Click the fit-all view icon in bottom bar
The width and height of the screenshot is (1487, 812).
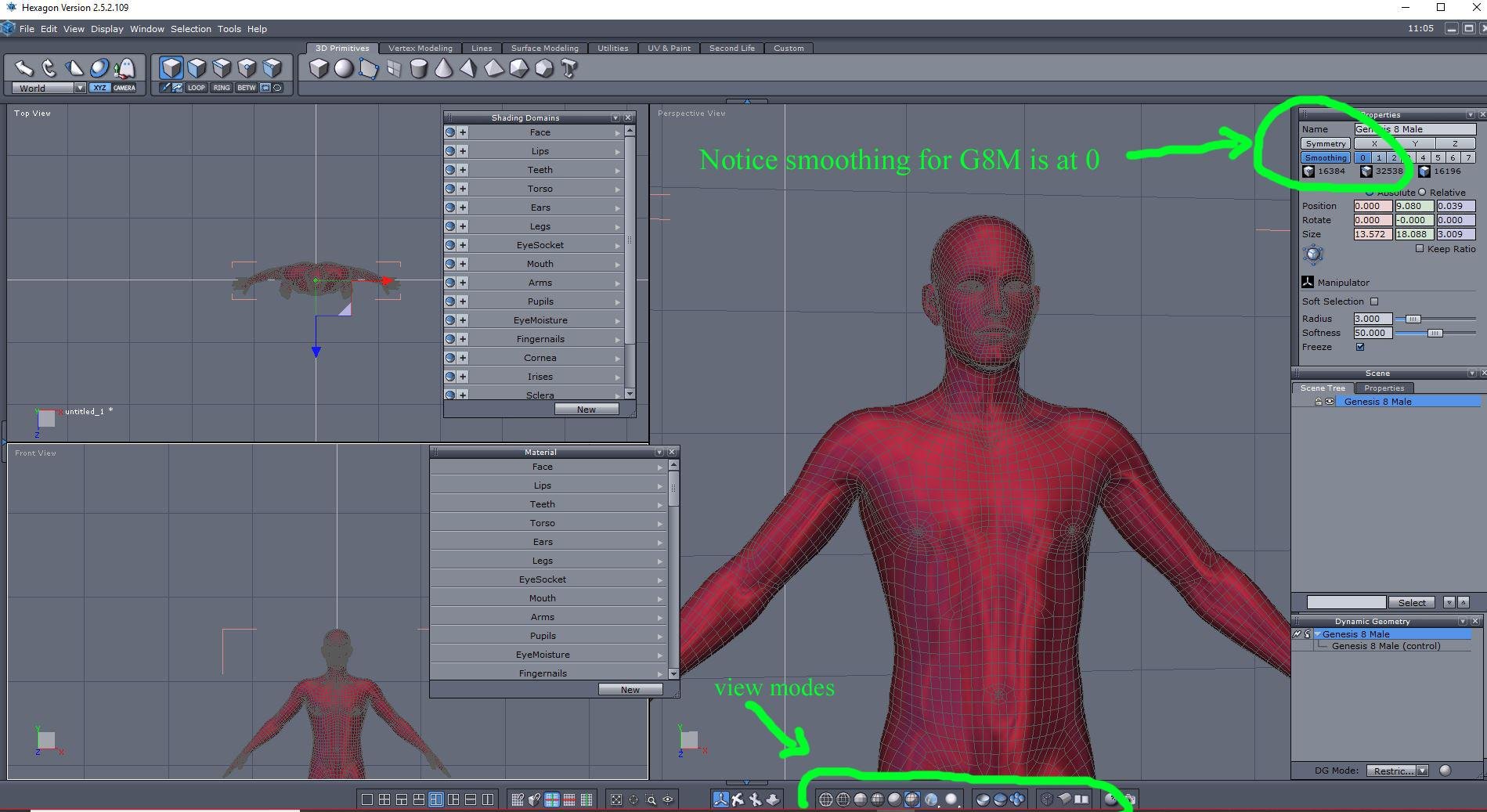(x=616, y=799)
